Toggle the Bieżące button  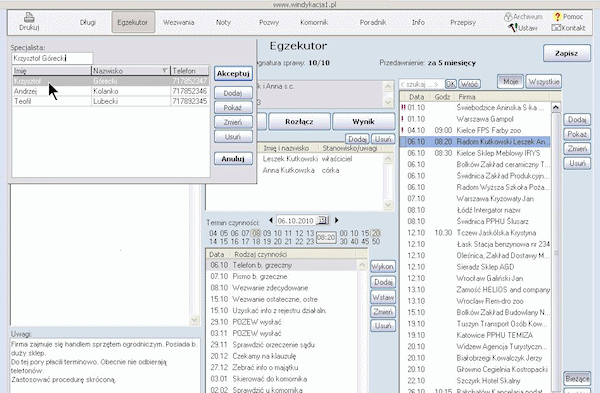pyautogui.click(x=577, y=378)
